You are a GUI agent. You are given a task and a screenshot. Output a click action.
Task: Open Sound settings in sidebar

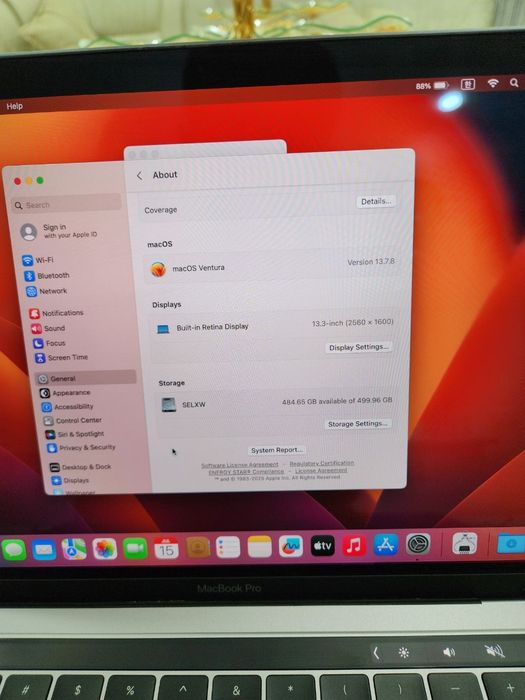(48, 328)
